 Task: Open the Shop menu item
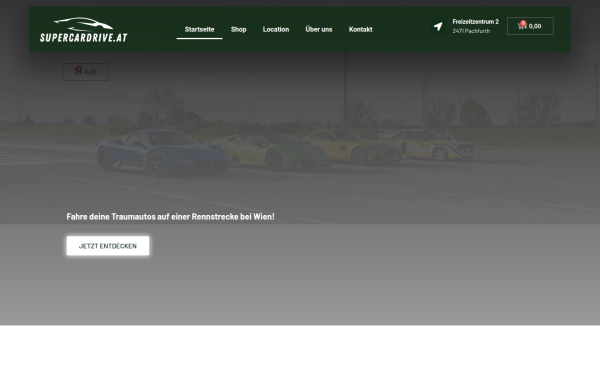point(238,29)
